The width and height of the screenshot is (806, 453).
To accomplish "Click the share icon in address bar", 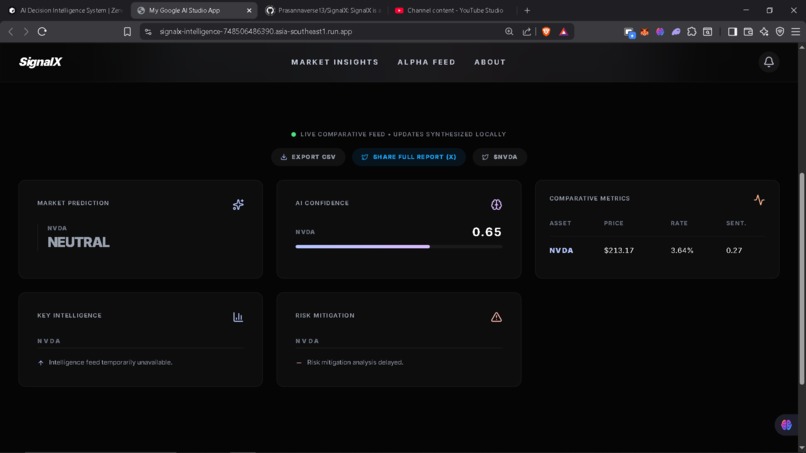I will pyautogui.click(x=527, y=31).
